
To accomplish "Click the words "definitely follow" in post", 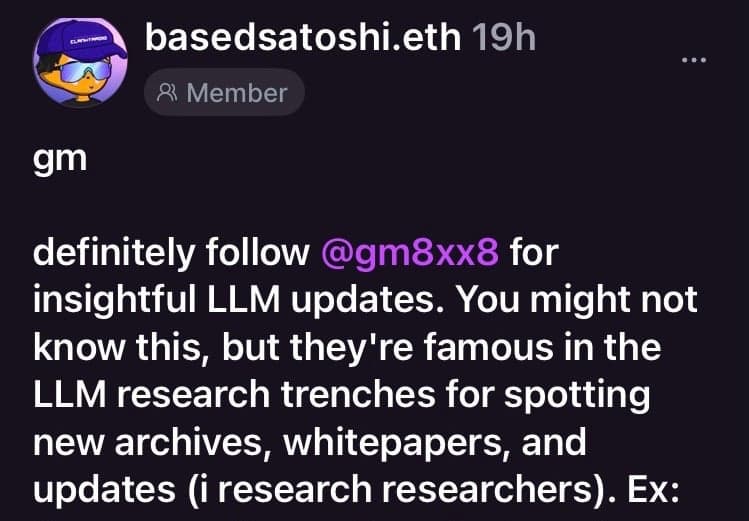I will (x=172, y=254).
